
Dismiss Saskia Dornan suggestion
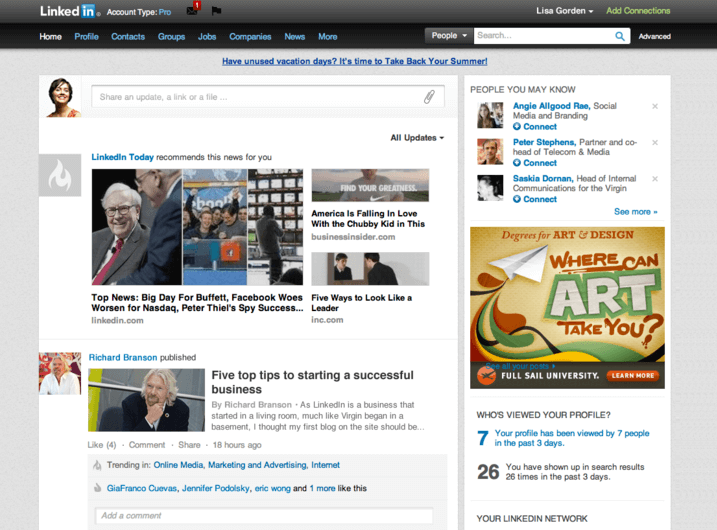pos(655,178)
